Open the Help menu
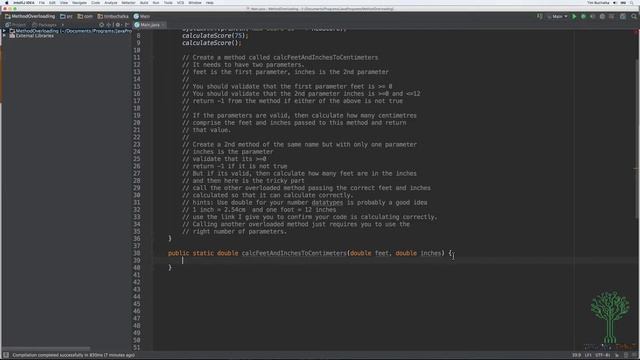 (x=210, y=2)
